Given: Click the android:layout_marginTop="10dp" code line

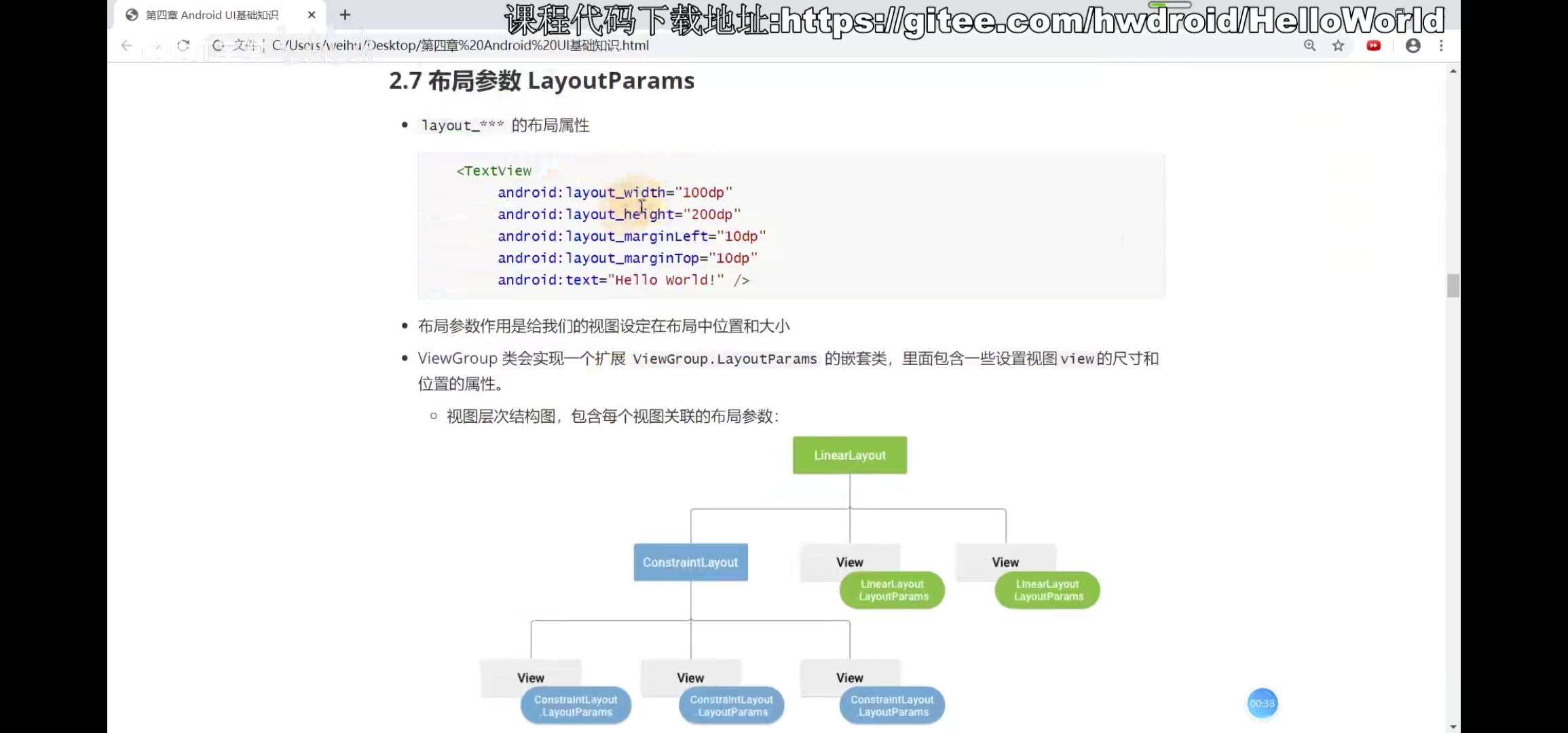Looking at the screenshot, I should tap(628, 258).
